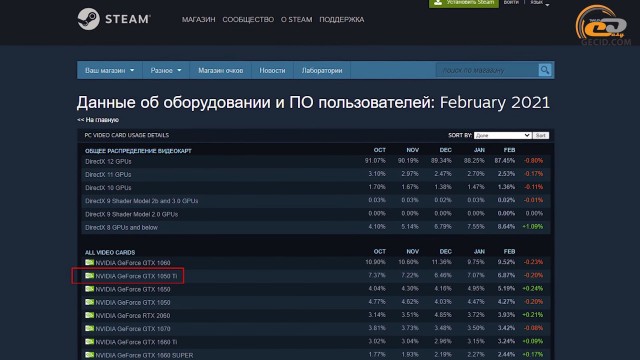Select DirectX 11 GPUs row

316,174
